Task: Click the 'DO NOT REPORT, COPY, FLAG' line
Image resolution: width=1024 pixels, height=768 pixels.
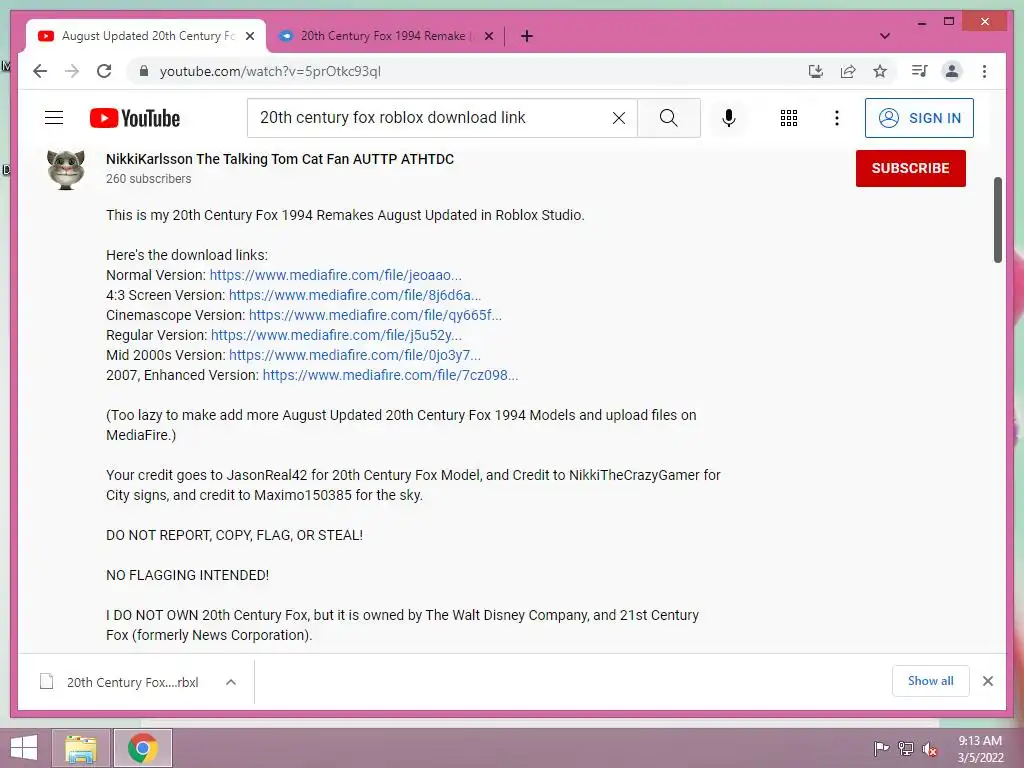Action: [234, 535]
